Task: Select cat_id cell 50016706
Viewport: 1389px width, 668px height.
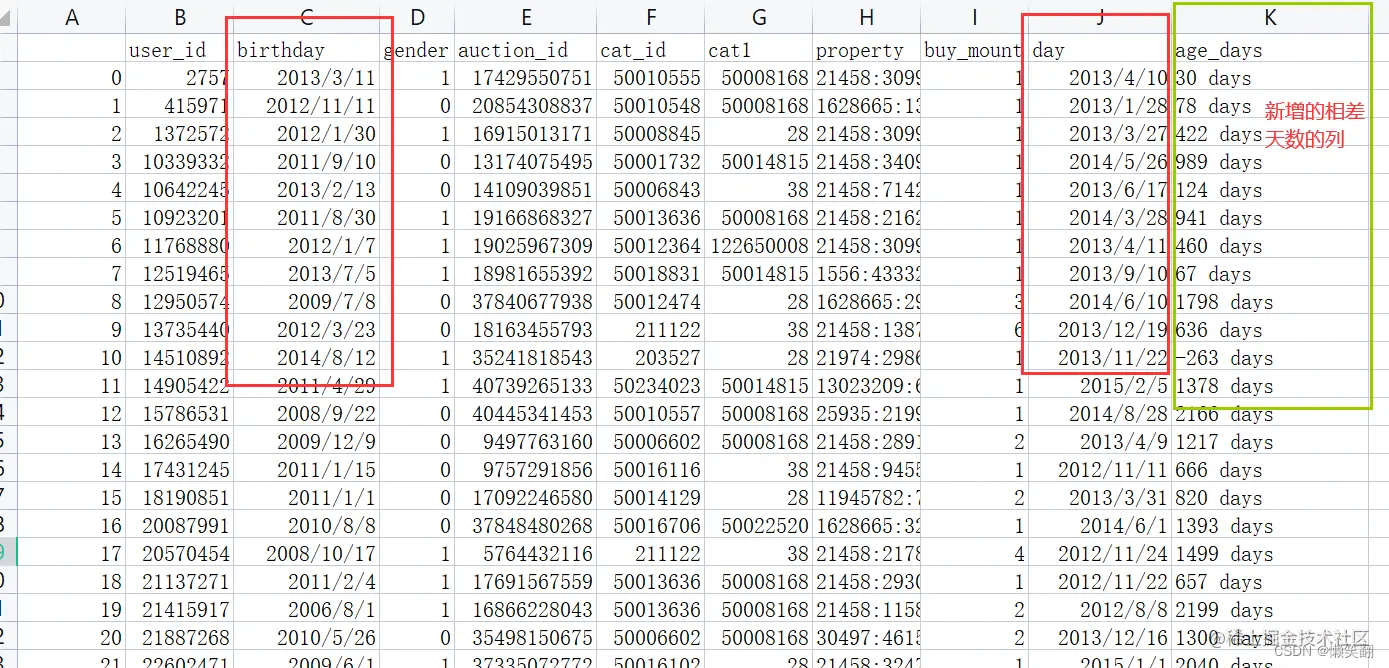Action: (x=650, y=526)
